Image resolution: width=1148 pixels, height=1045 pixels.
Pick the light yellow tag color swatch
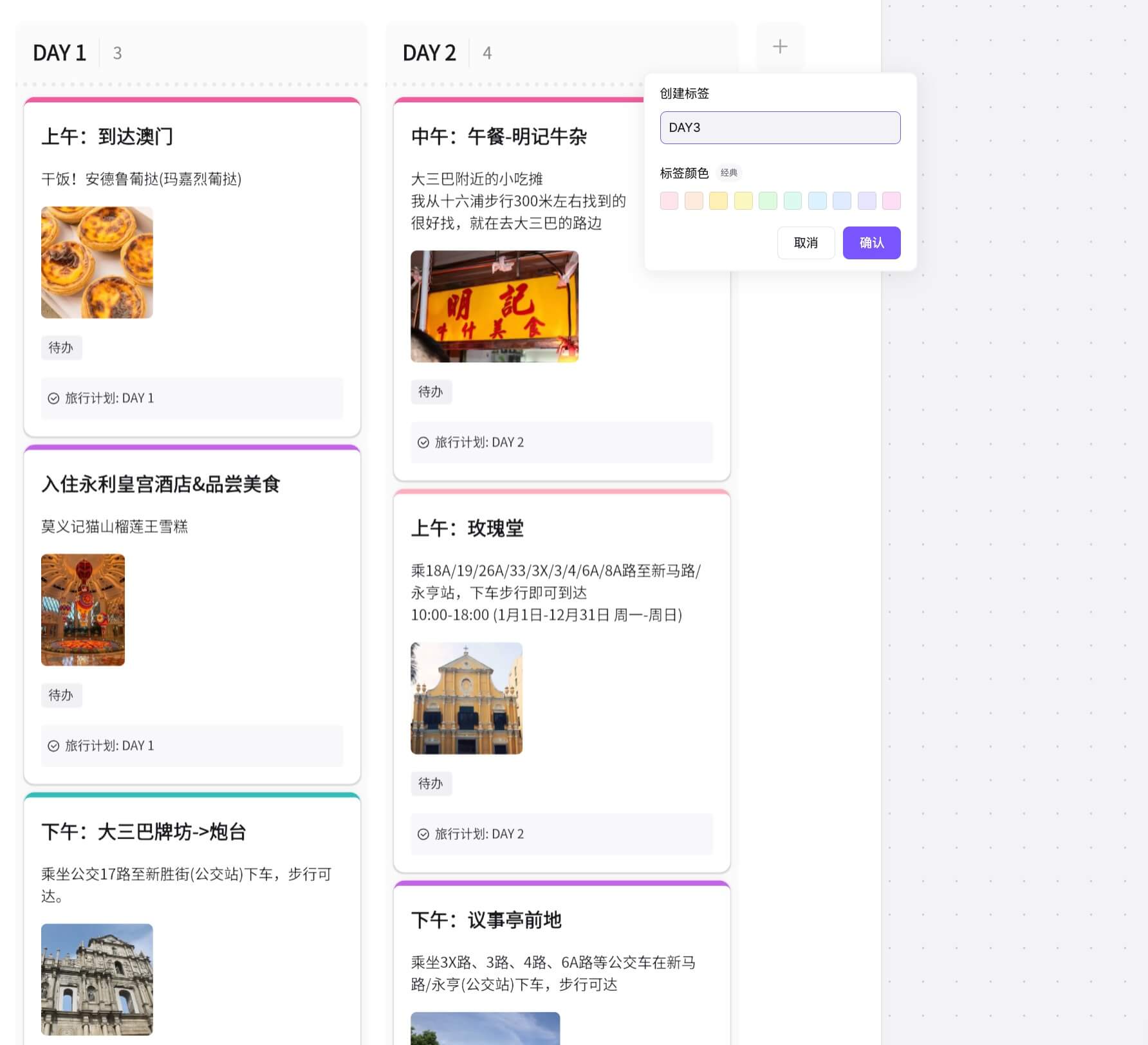click(743, 201)
